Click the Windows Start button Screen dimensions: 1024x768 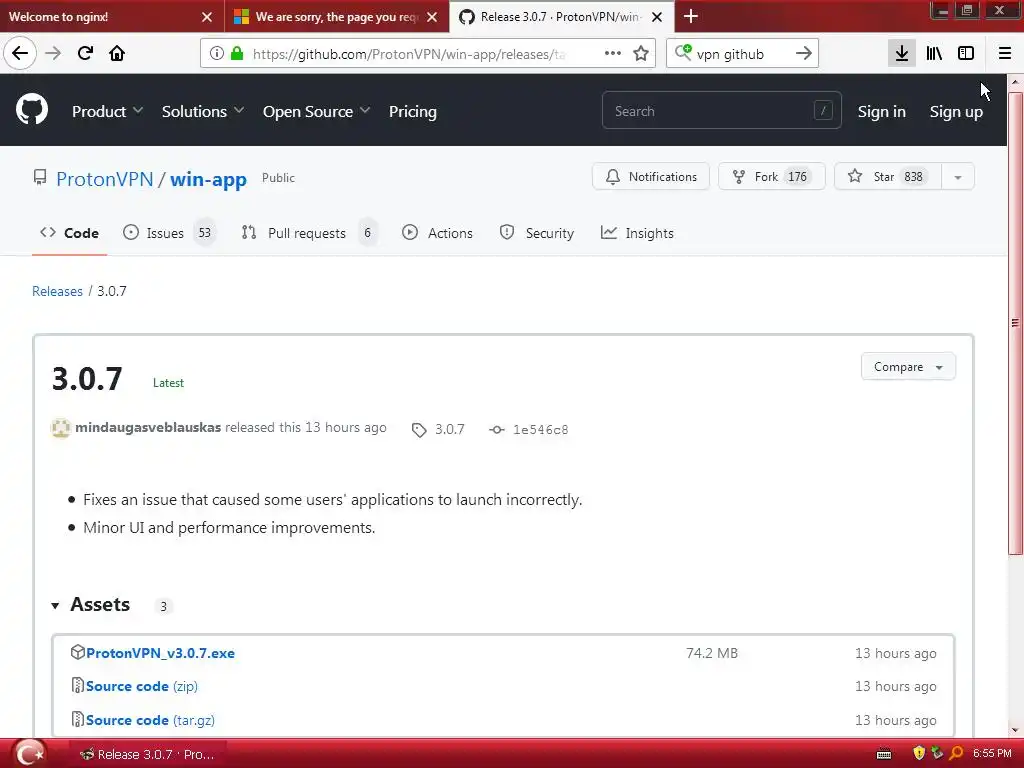[29, 754]
